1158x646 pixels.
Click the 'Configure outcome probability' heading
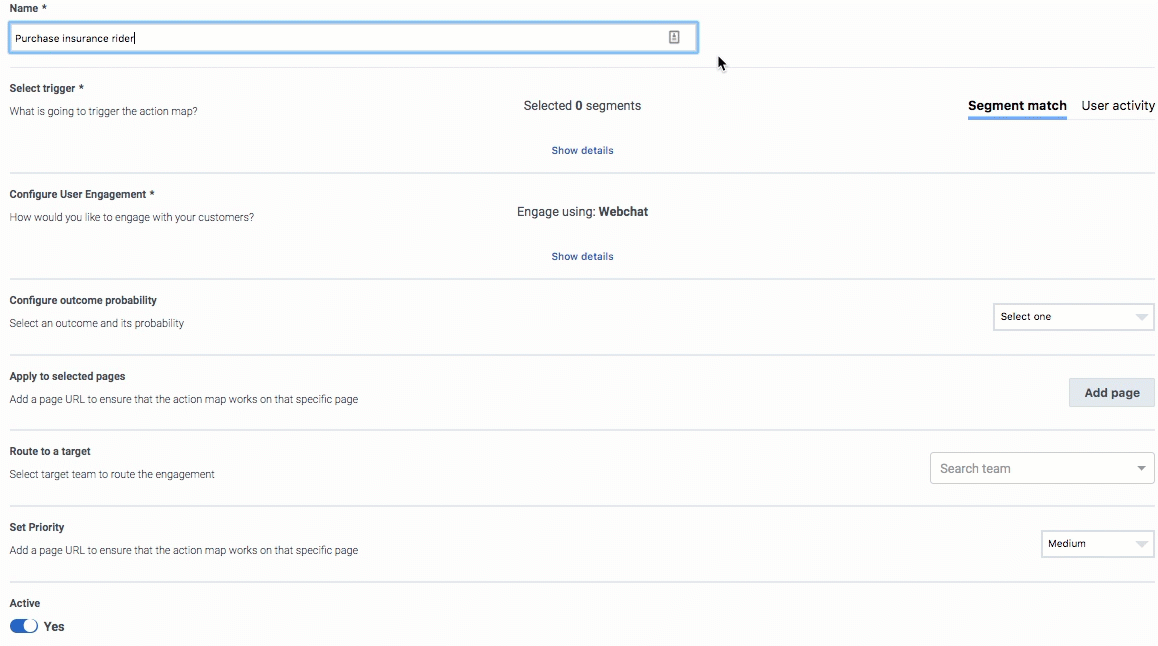point(83,300)
